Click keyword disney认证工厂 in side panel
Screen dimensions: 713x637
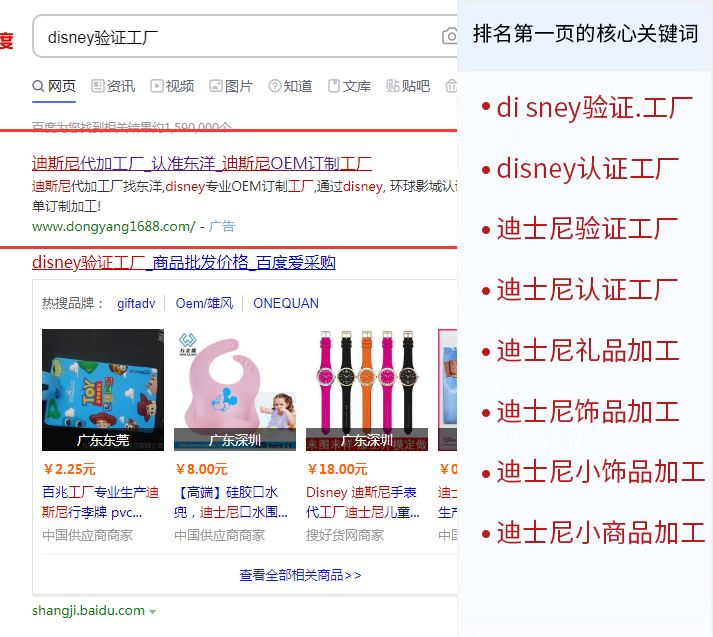(587, 169)
